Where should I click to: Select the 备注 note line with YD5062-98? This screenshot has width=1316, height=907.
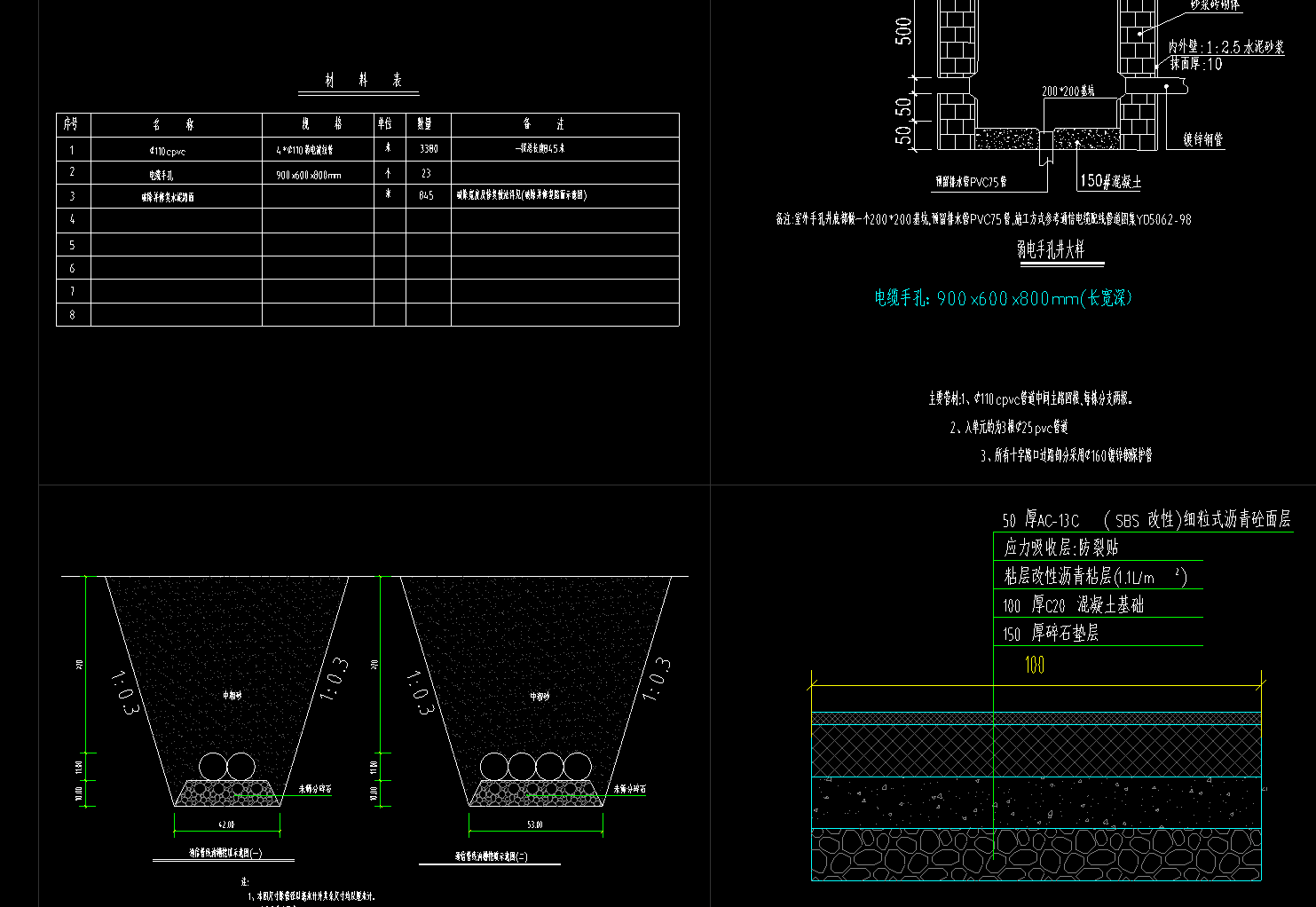(x=983, y=218)
